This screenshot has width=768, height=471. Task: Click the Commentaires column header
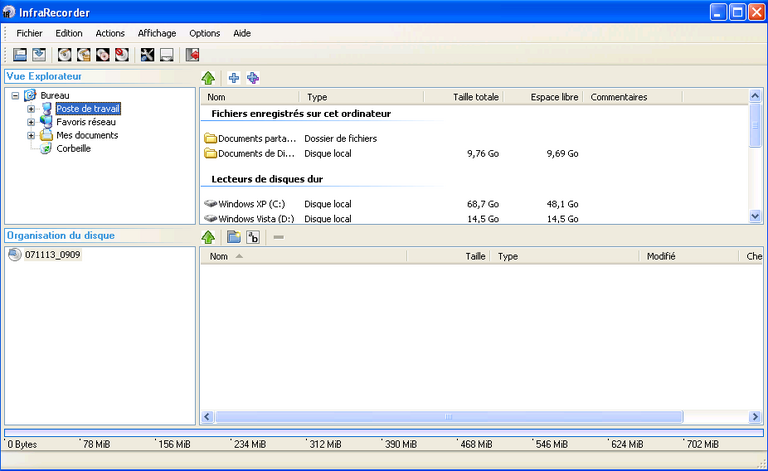click(x=632, y=97)
